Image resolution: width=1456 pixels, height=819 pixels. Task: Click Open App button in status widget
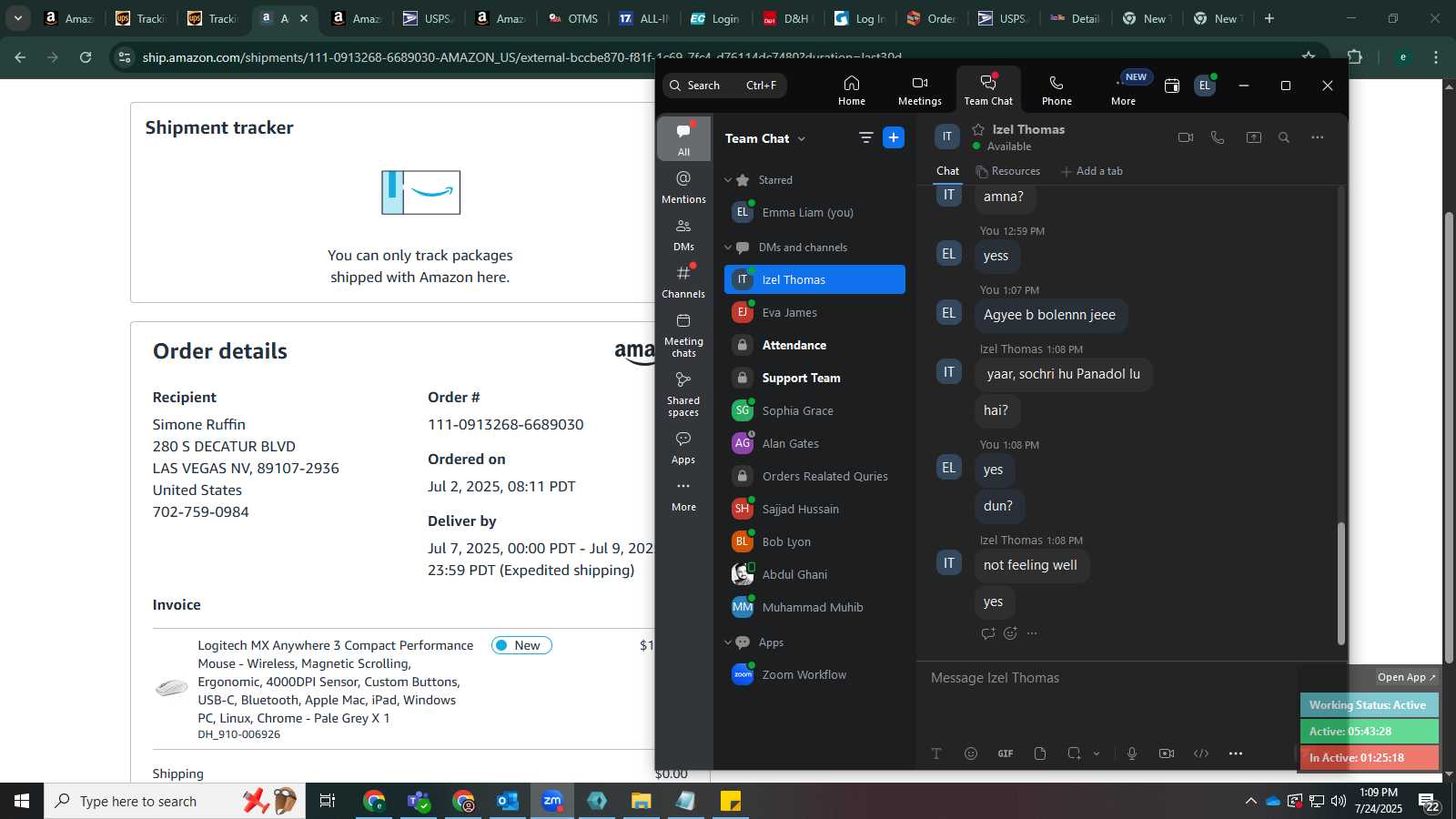[1406, 677]
